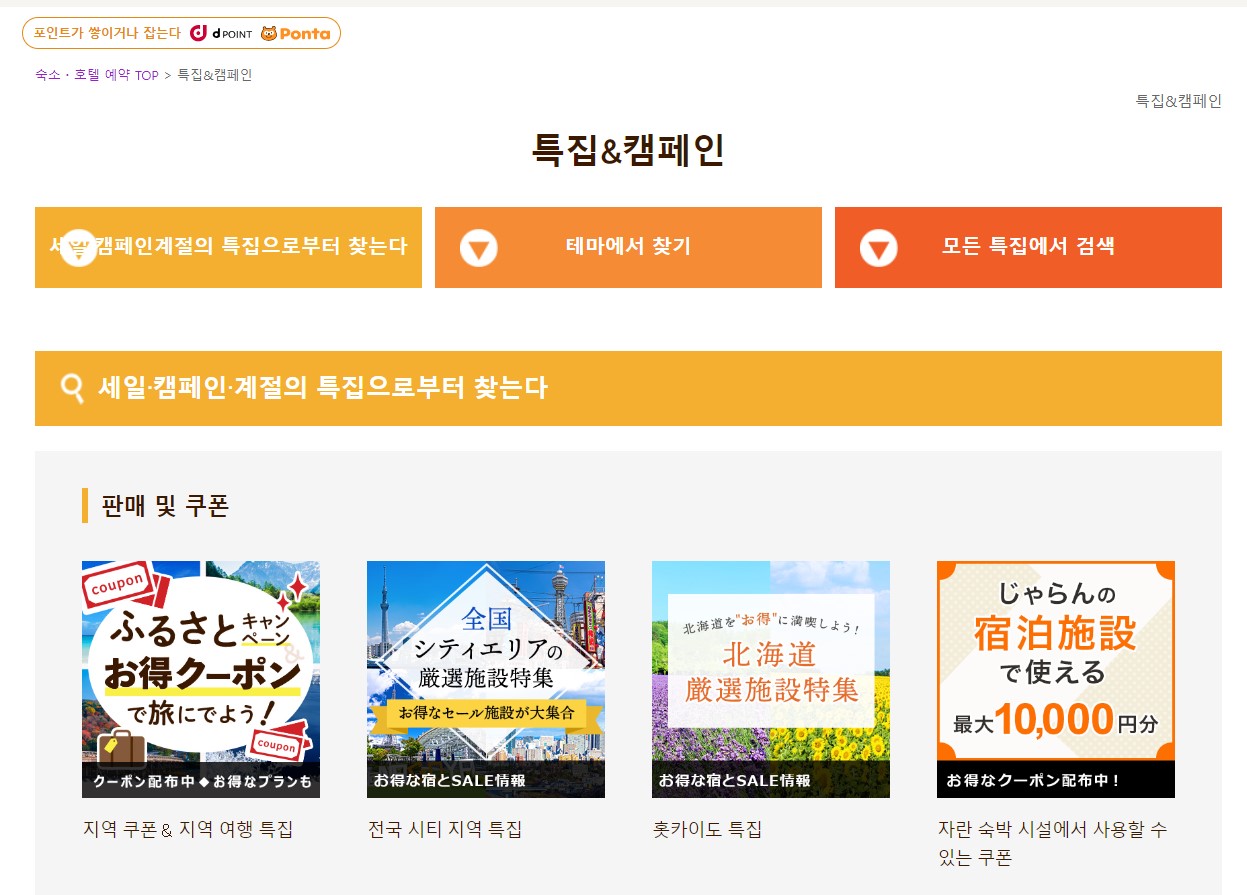
Task: Click the arrow icon on the yellow campaign banner
Action: coord(78,247)
